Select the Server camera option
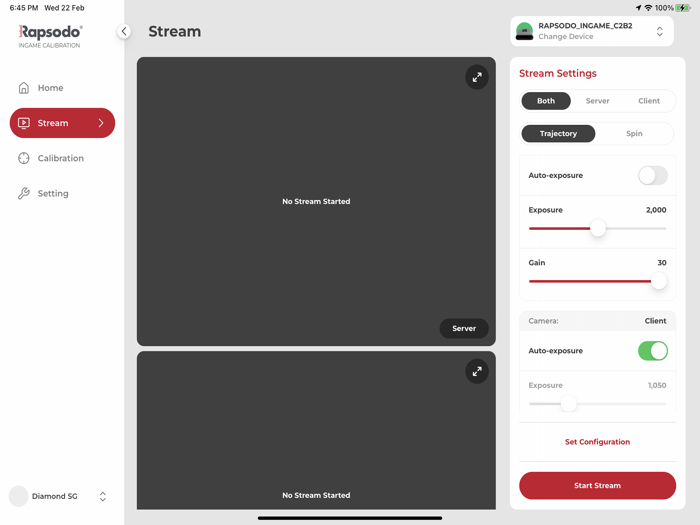This screenshot has width=700, height=525. point(597,101)
